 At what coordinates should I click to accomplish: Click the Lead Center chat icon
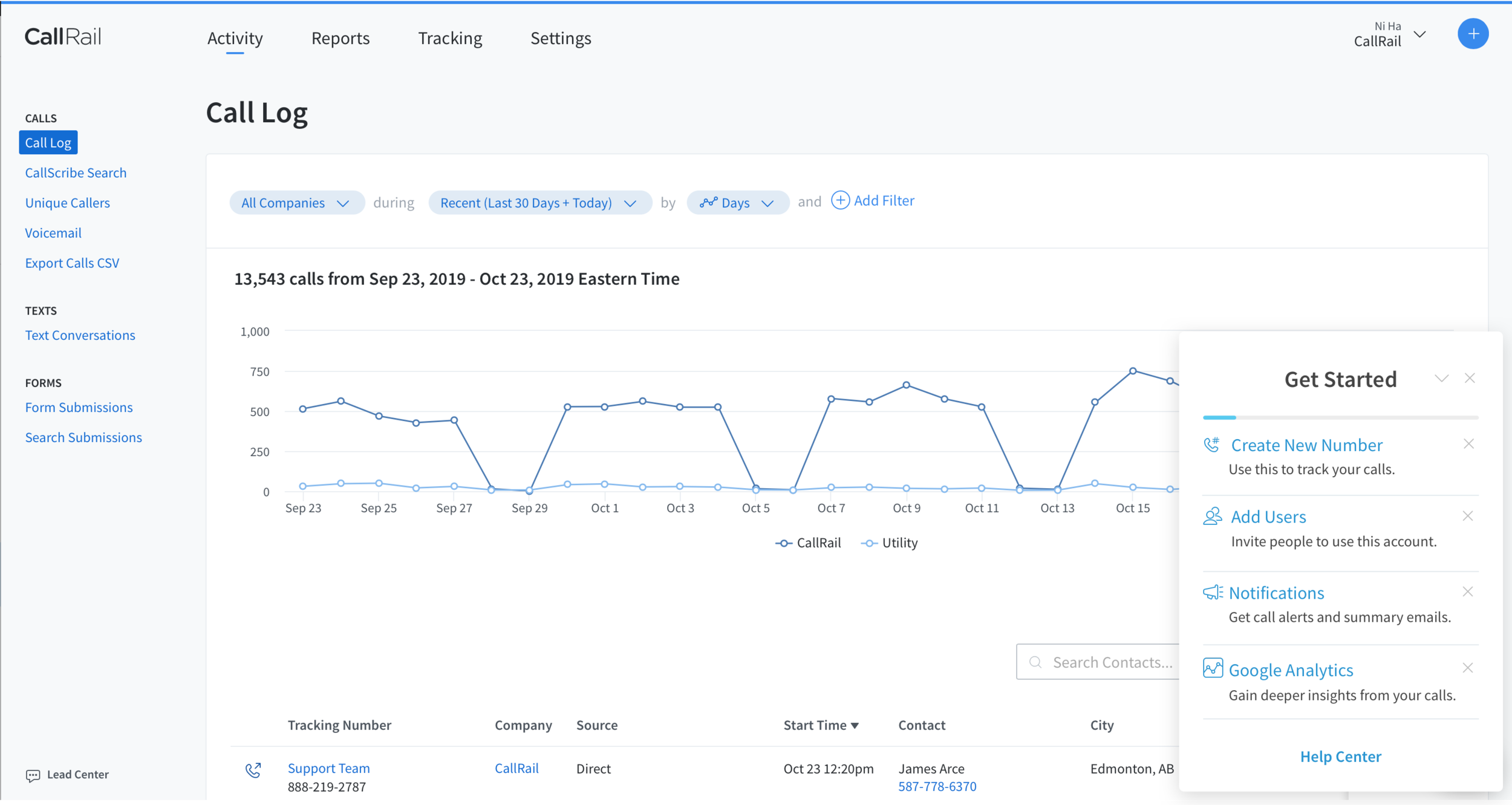click(33, 775)
